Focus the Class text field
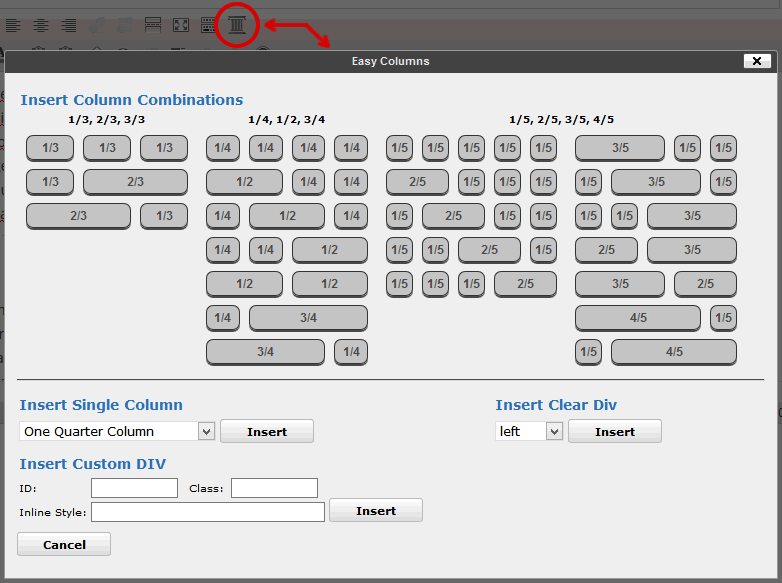Image resolution: width=782 pixels, height=583 pixels. pyautogui.click(x=274, y=488)
